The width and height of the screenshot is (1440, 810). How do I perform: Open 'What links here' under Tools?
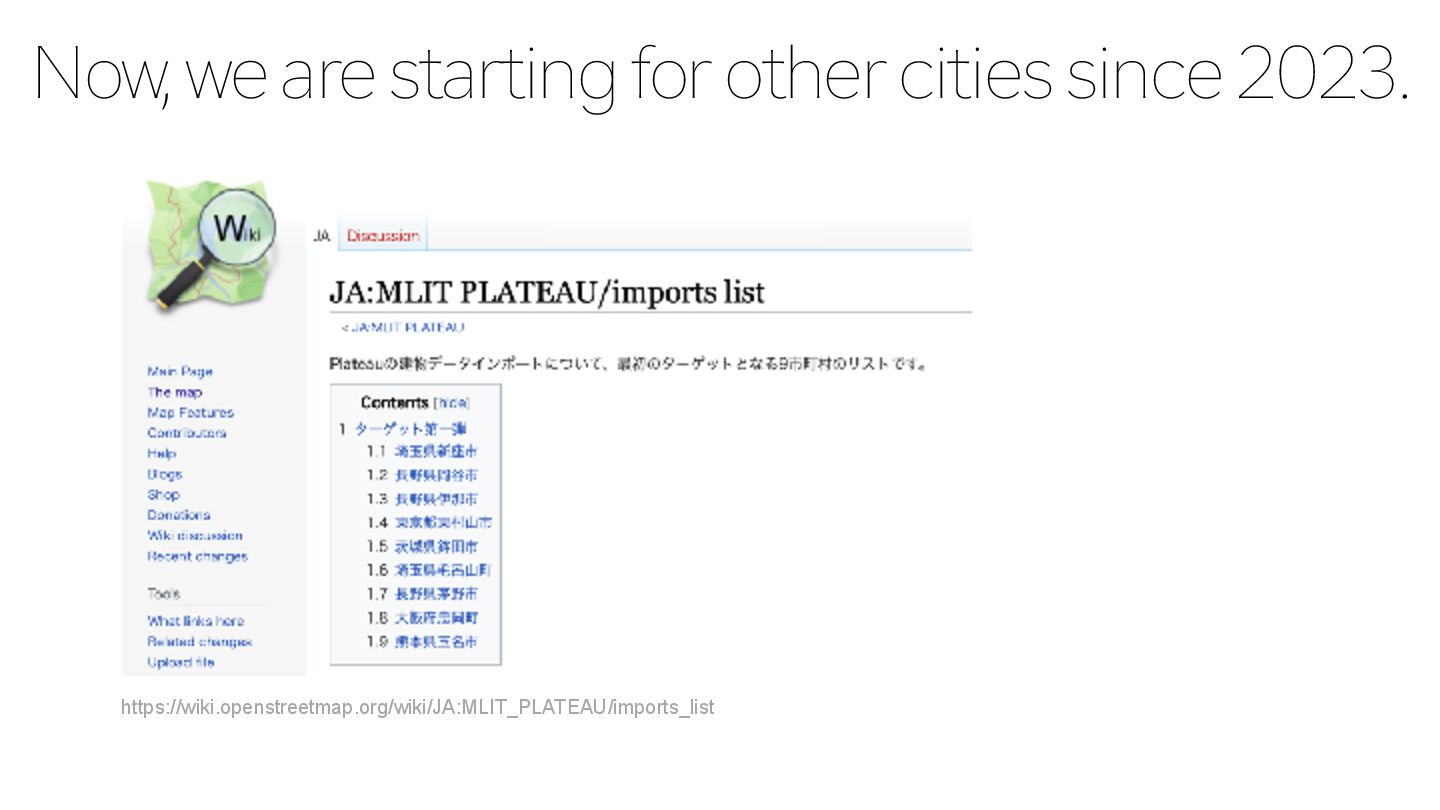pos(196,621)
